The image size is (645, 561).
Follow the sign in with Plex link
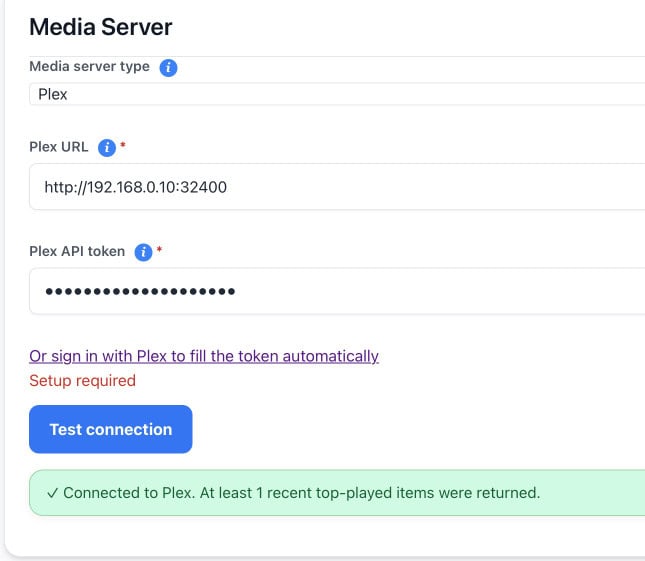click(x=204, y=356)
